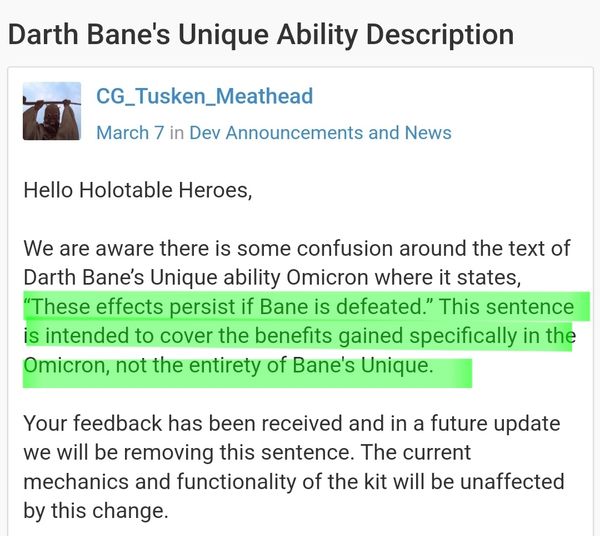
Task: Click the empty green highlight area after 'Unique.'
Action: click(x=453, y=373)
